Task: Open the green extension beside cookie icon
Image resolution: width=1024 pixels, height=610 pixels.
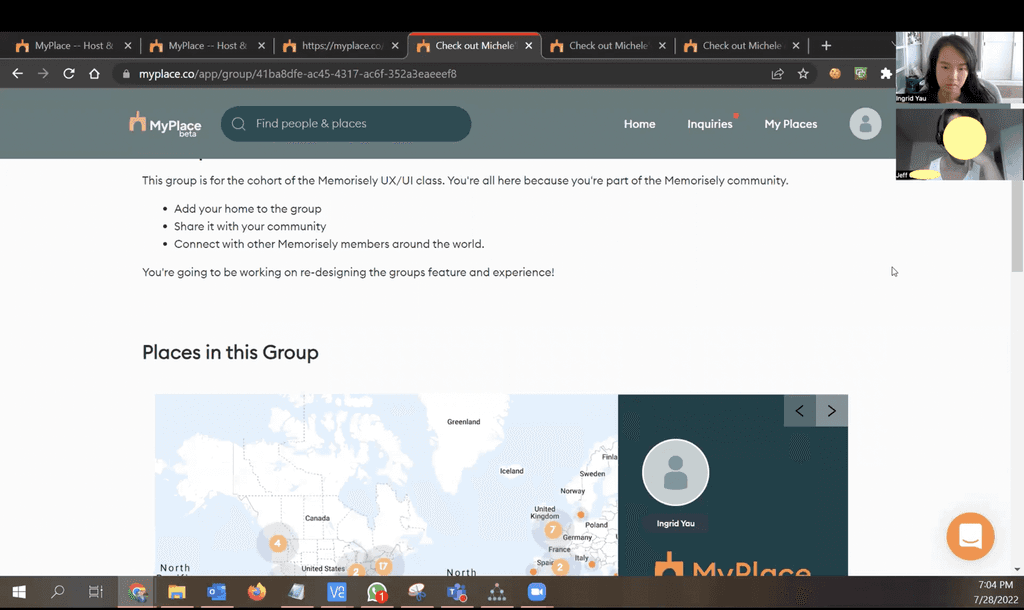Action: click(861, 74)
